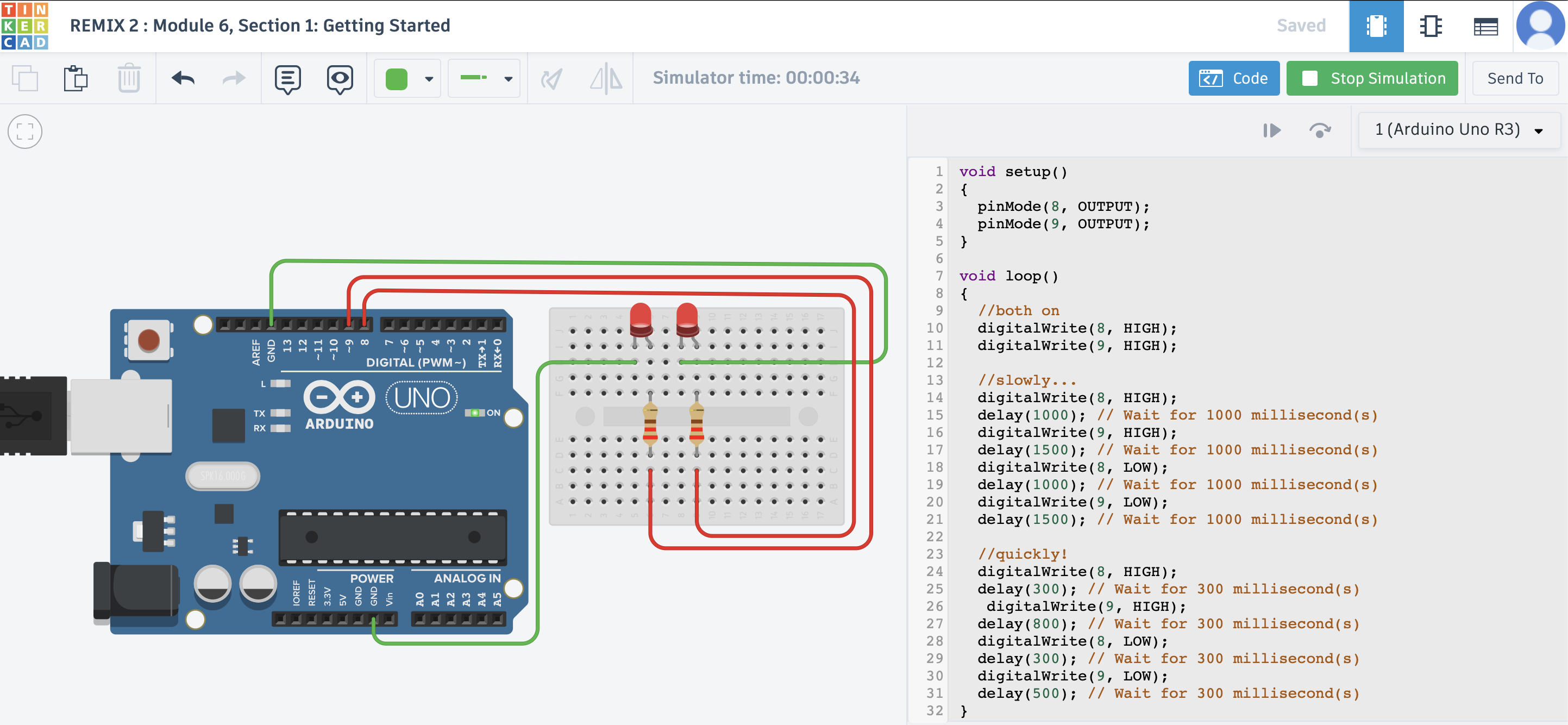The width and height of the screenshot is (1568, 725).
Task: Click the Tinkercad logo
Action: pos(24,26)
